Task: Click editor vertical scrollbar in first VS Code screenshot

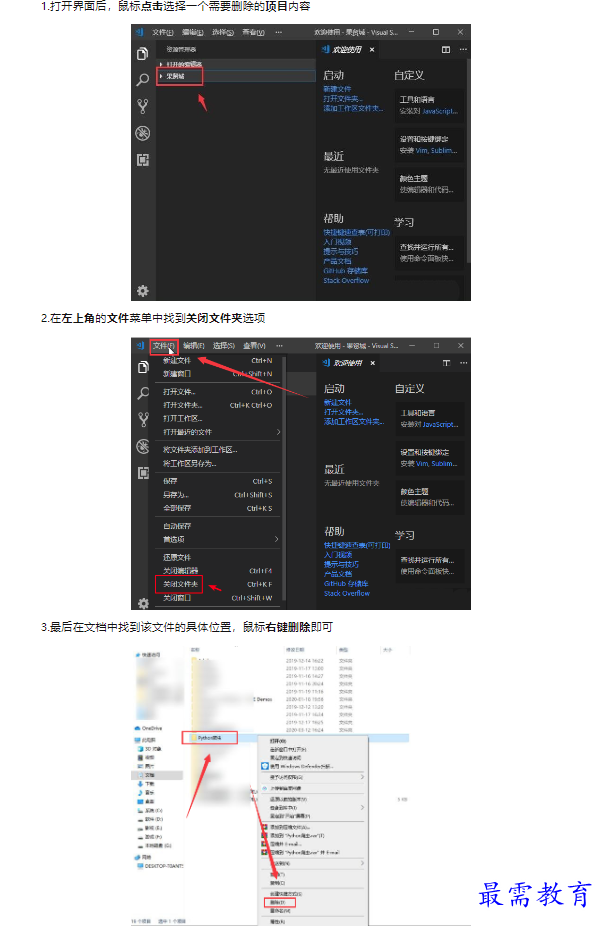Action: (468, 159)
